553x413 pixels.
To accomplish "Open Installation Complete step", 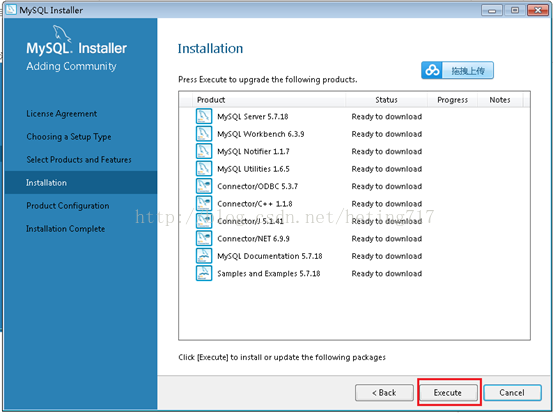I will (66, 229).
